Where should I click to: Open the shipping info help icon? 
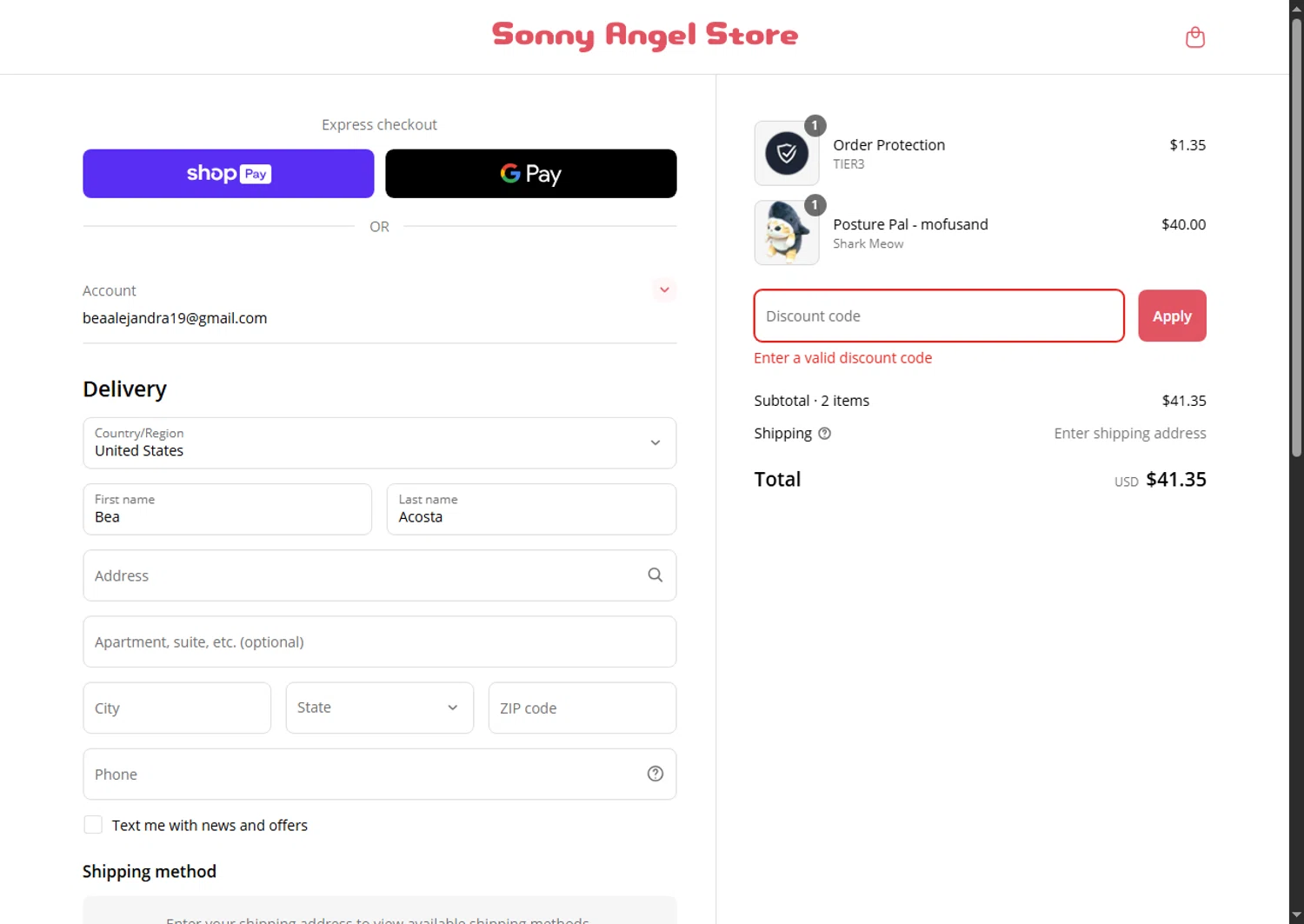tap(824, 434)
